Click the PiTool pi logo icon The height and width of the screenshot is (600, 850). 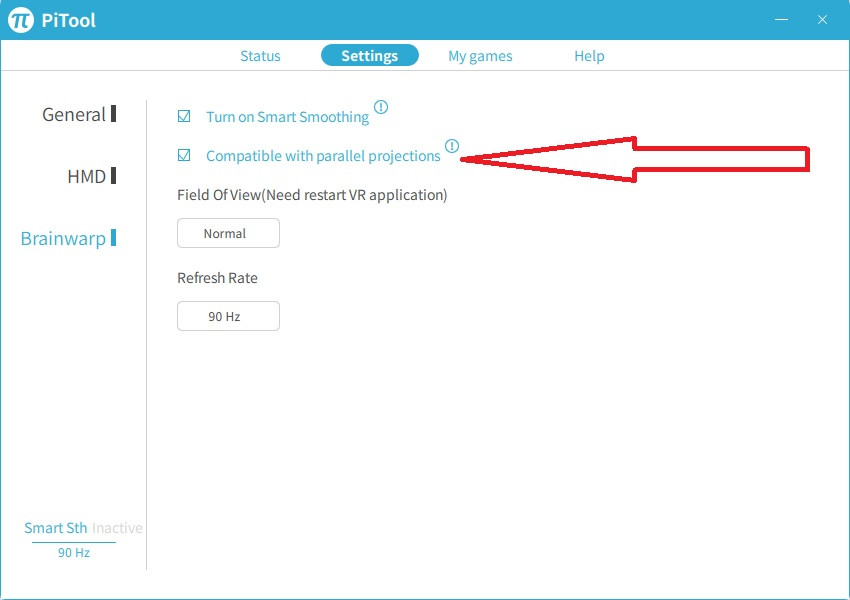click(21, 20)
